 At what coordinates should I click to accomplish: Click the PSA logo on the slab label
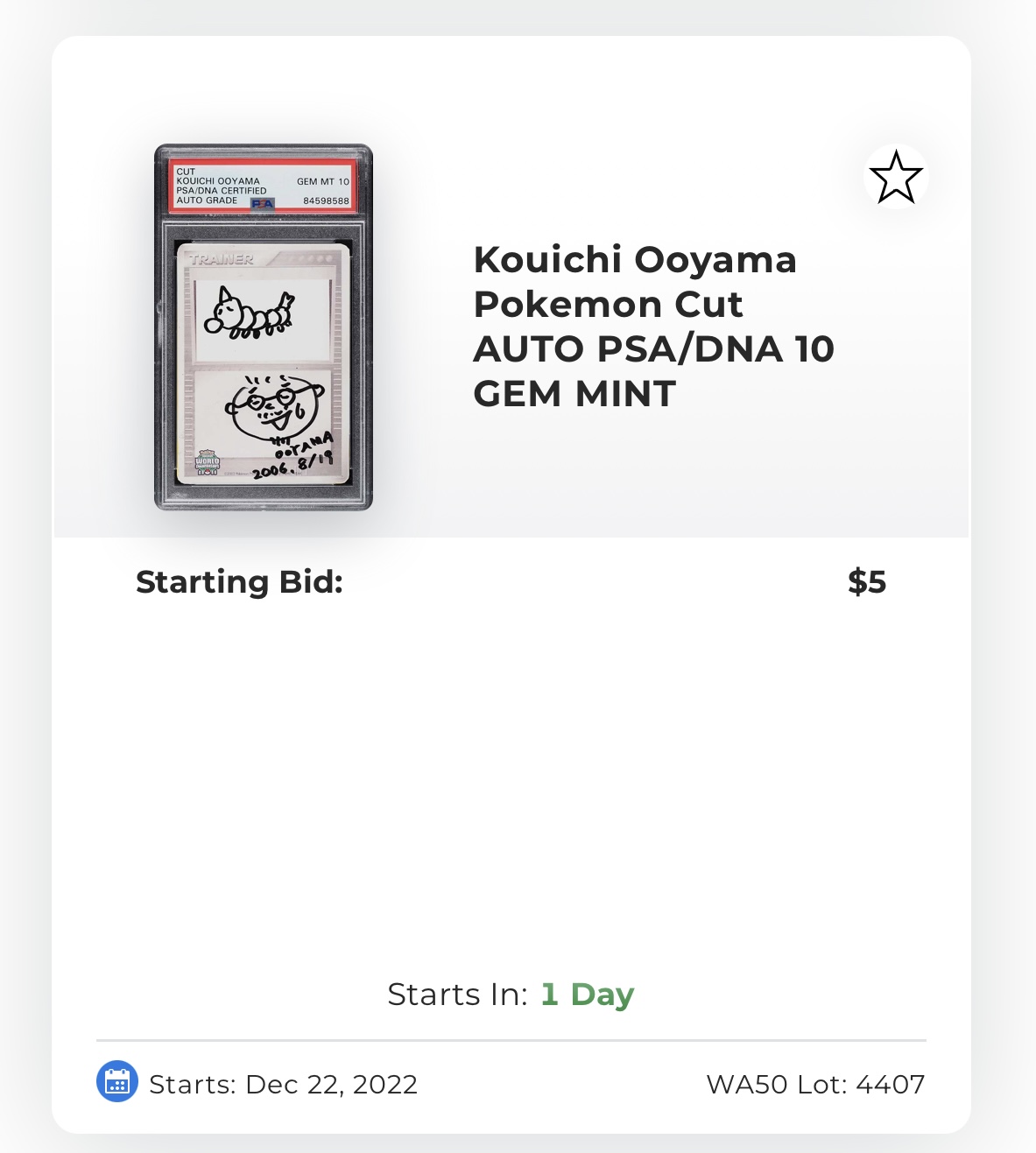263,203
